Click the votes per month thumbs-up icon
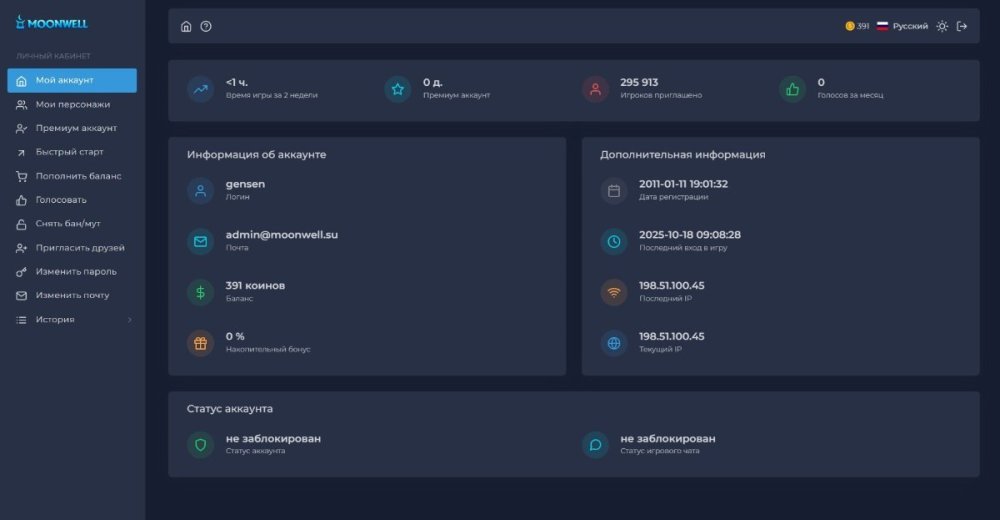This screenshot has width=1000, height=520. (x=792, y=89)
